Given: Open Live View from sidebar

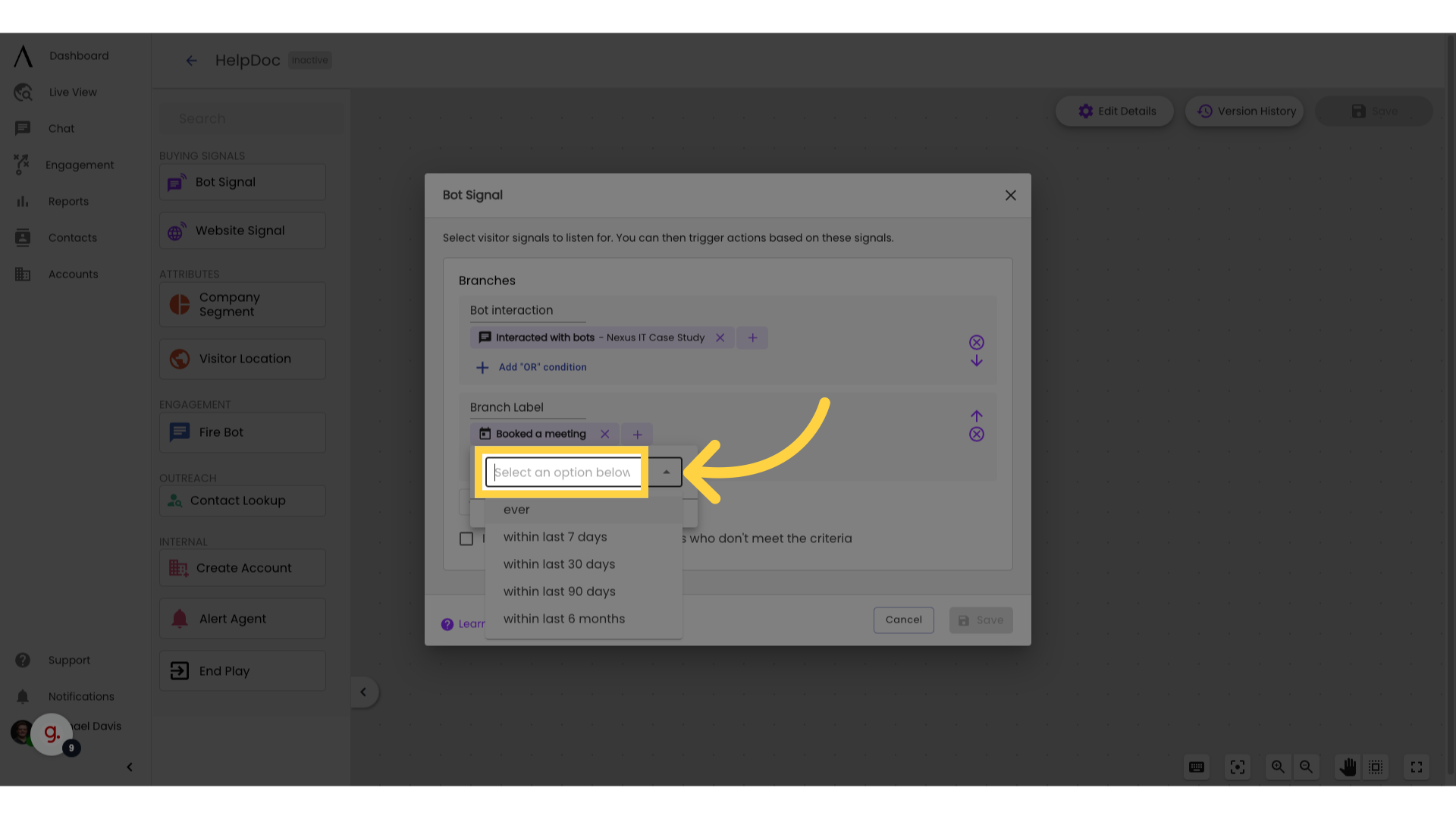Looking at the screenshot, I should pos(72,92).
